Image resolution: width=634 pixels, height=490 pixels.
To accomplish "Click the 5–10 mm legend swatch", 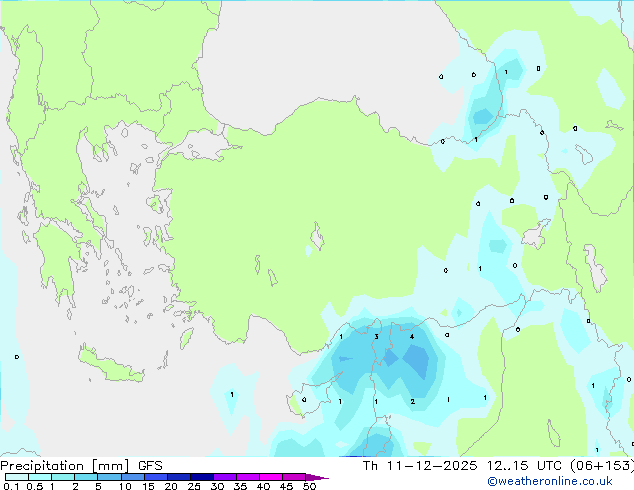I will pos(109,477).
